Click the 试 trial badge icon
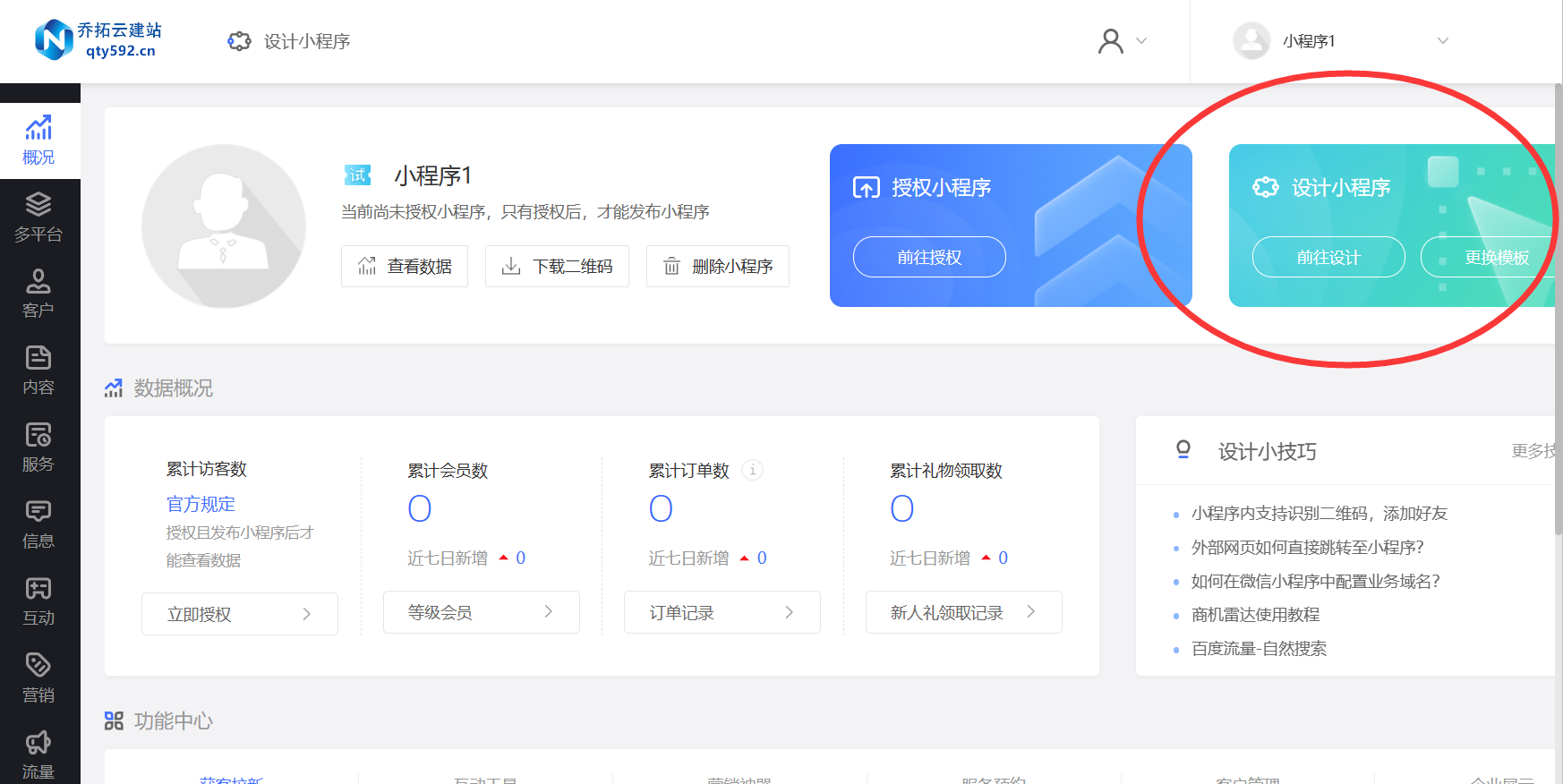The width and height of the screenshot is (1563, 784). 358,175
